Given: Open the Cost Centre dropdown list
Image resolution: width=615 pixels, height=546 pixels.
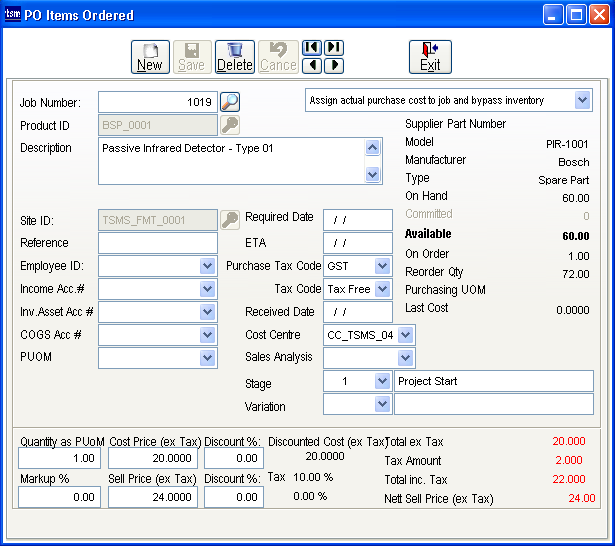Looking at the screenshot, I should click(x=405, y=335).
